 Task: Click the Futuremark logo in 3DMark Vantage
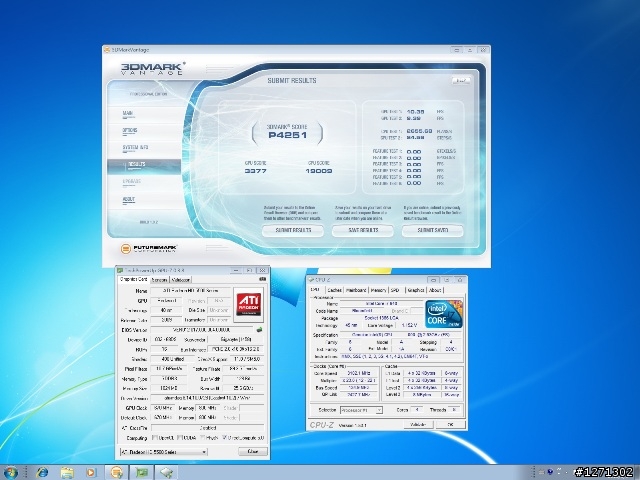[x=149, y=248]
